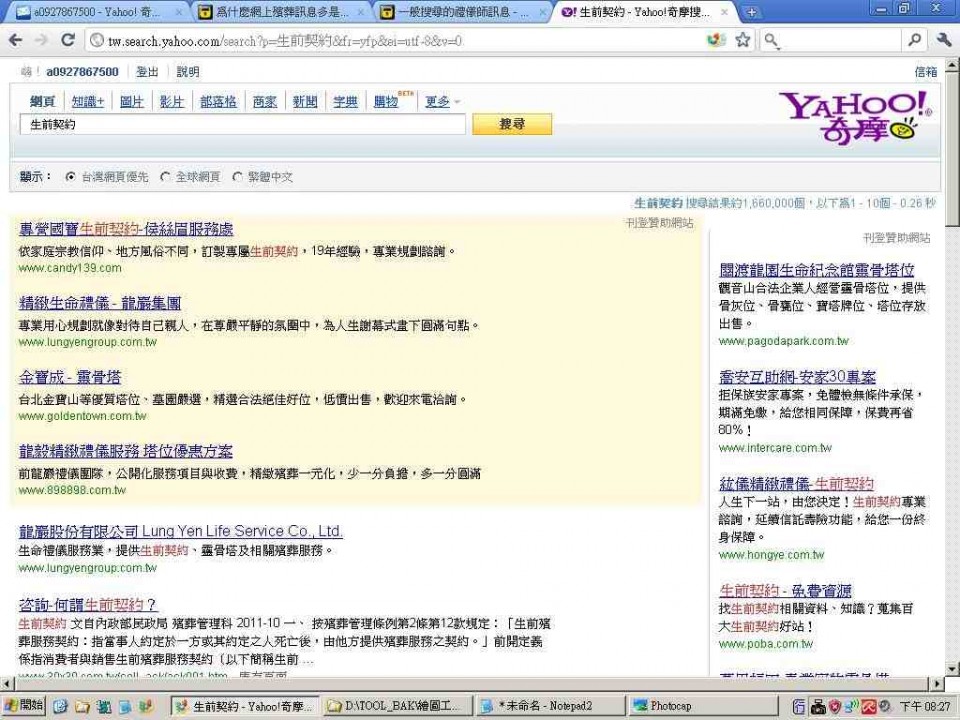Screen dimensions: 960x720
Task: Open the browser wrench settings menu
Action: pyautogui.click(x=943, y=40)
